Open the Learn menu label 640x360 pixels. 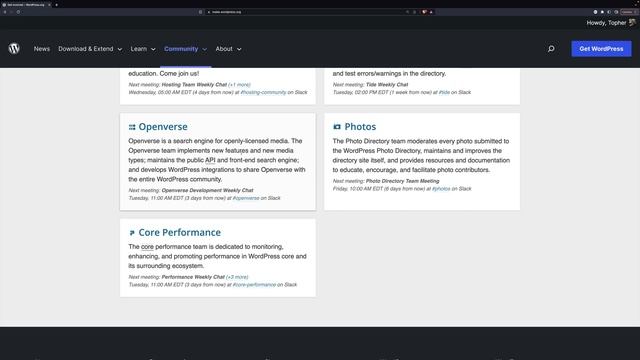tap(138, 49)
